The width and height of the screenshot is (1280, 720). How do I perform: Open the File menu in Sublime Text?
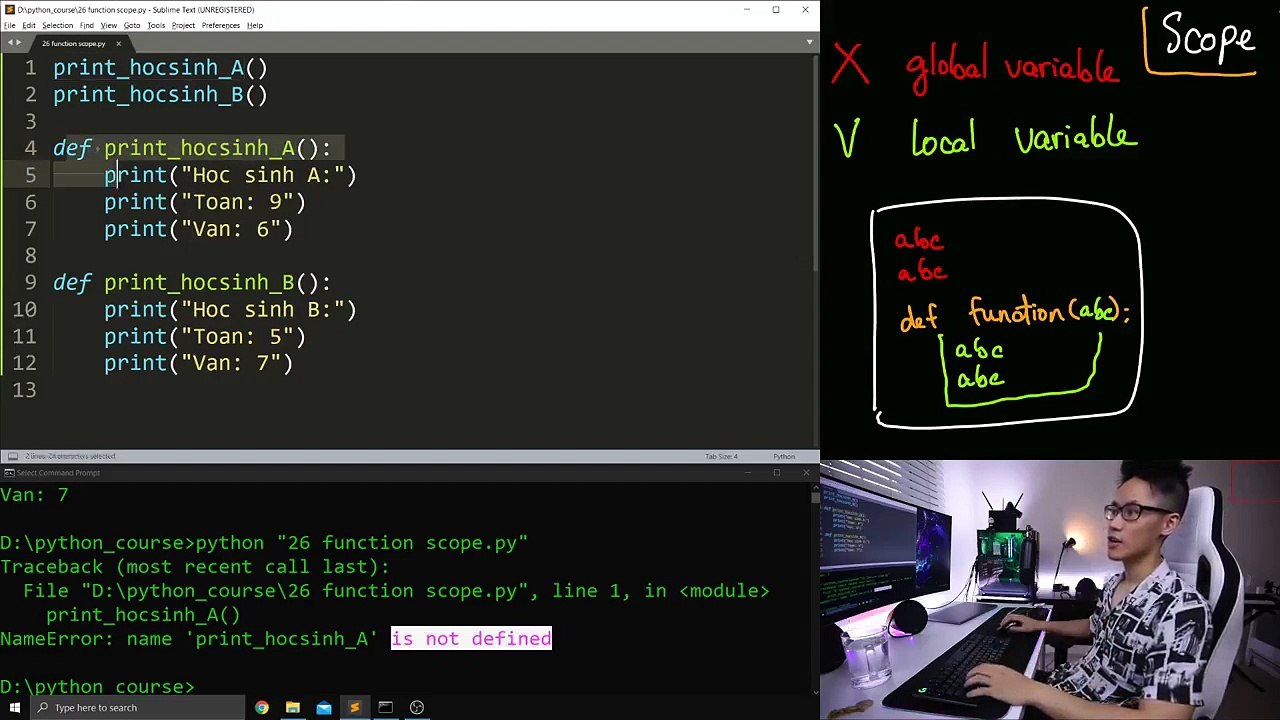pyautogui.click(x=9, y=25)
